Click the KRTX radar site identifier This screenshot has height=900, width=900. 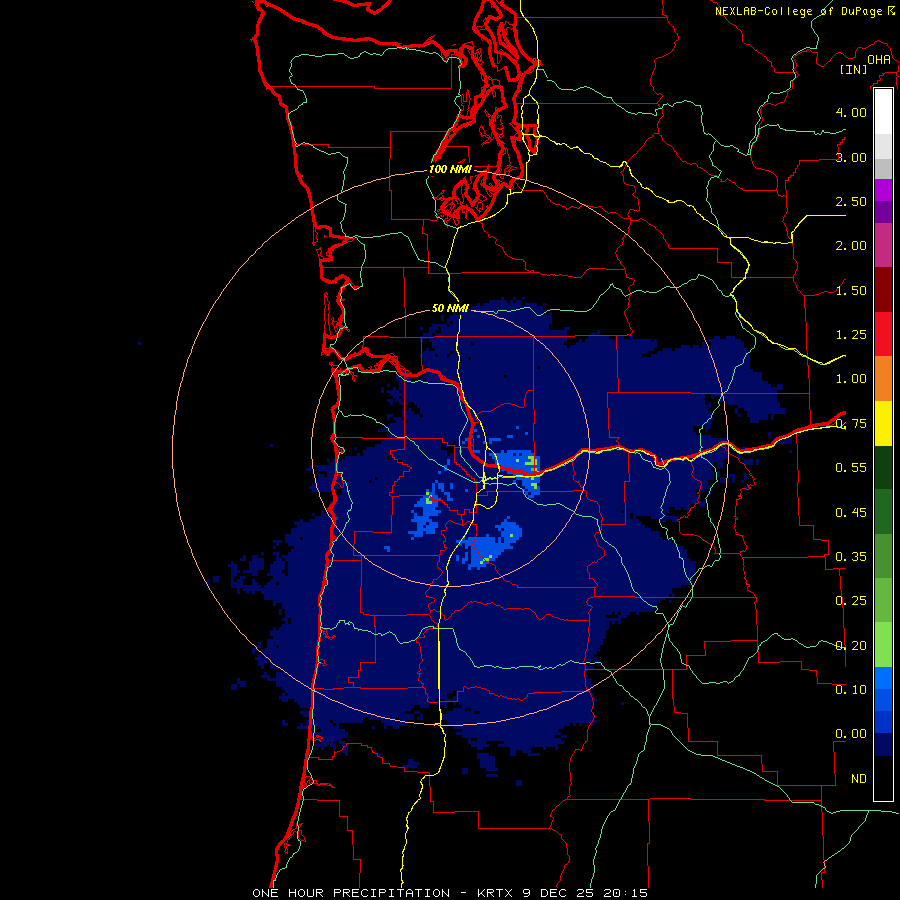[496, 893]
